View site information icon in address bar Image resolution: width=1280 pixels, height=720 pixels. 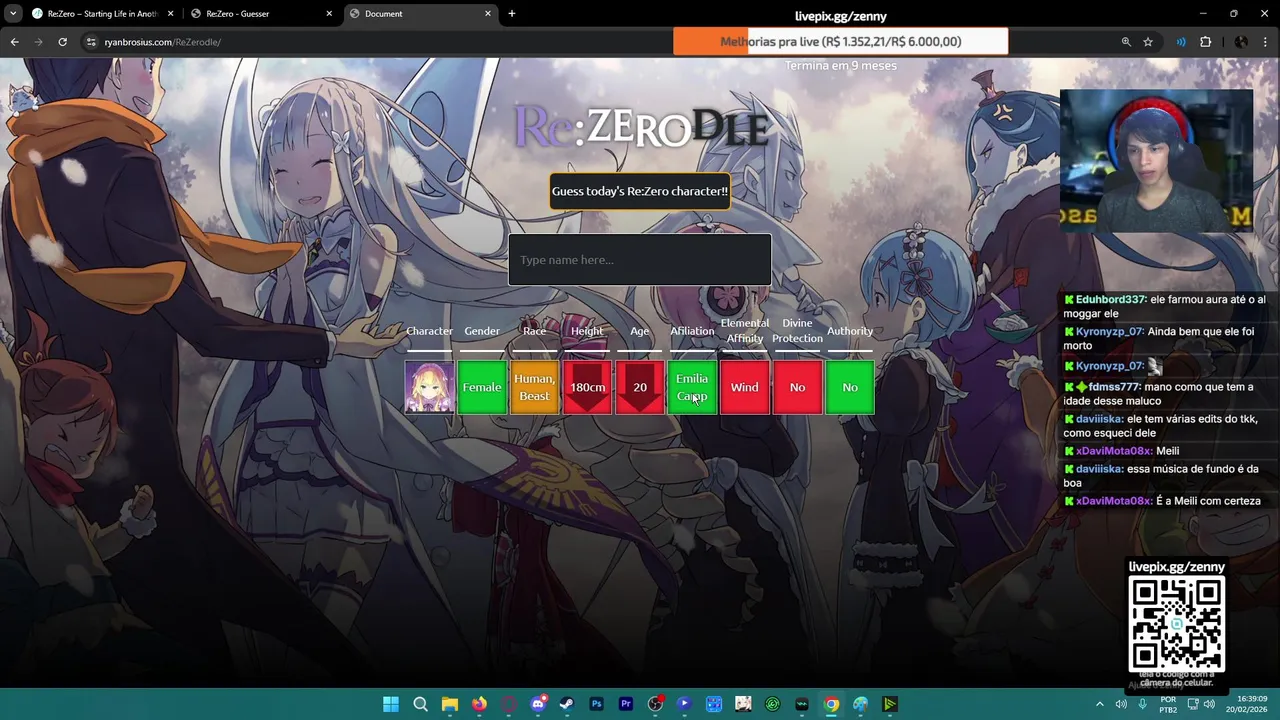pos(91,42)
